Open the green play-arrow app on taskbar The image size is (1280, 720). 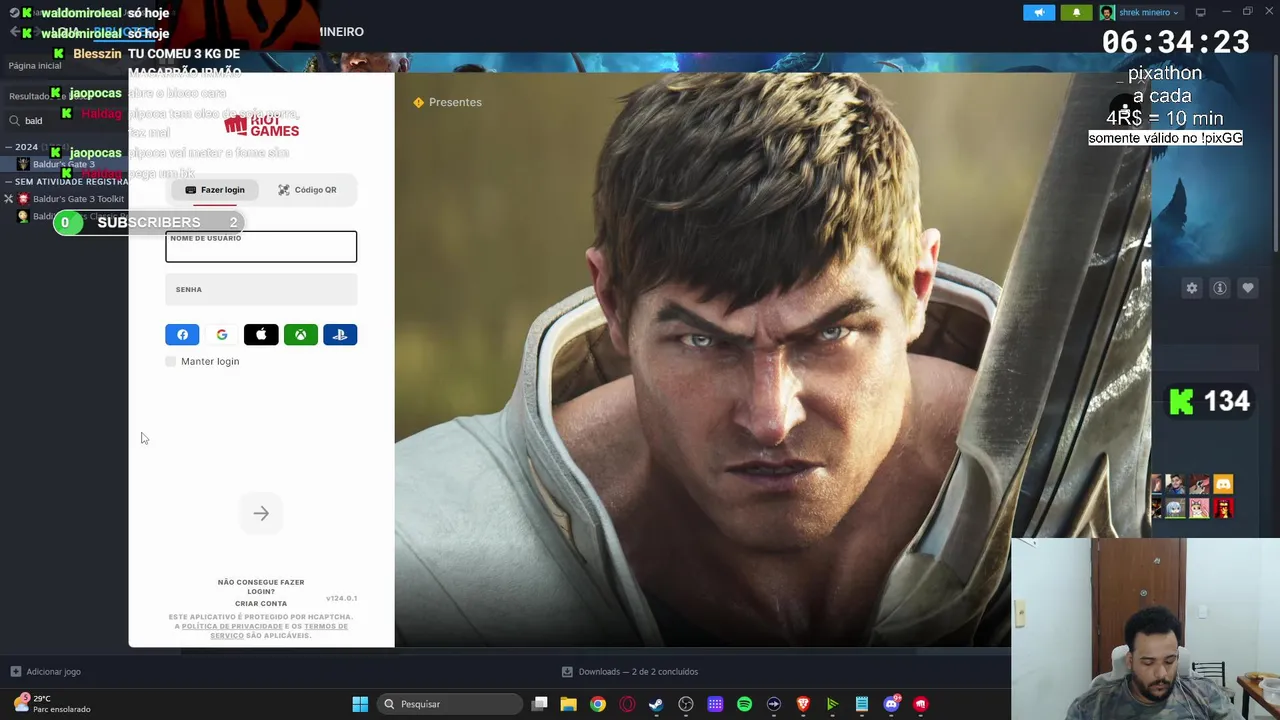click(x=832, y=704)
